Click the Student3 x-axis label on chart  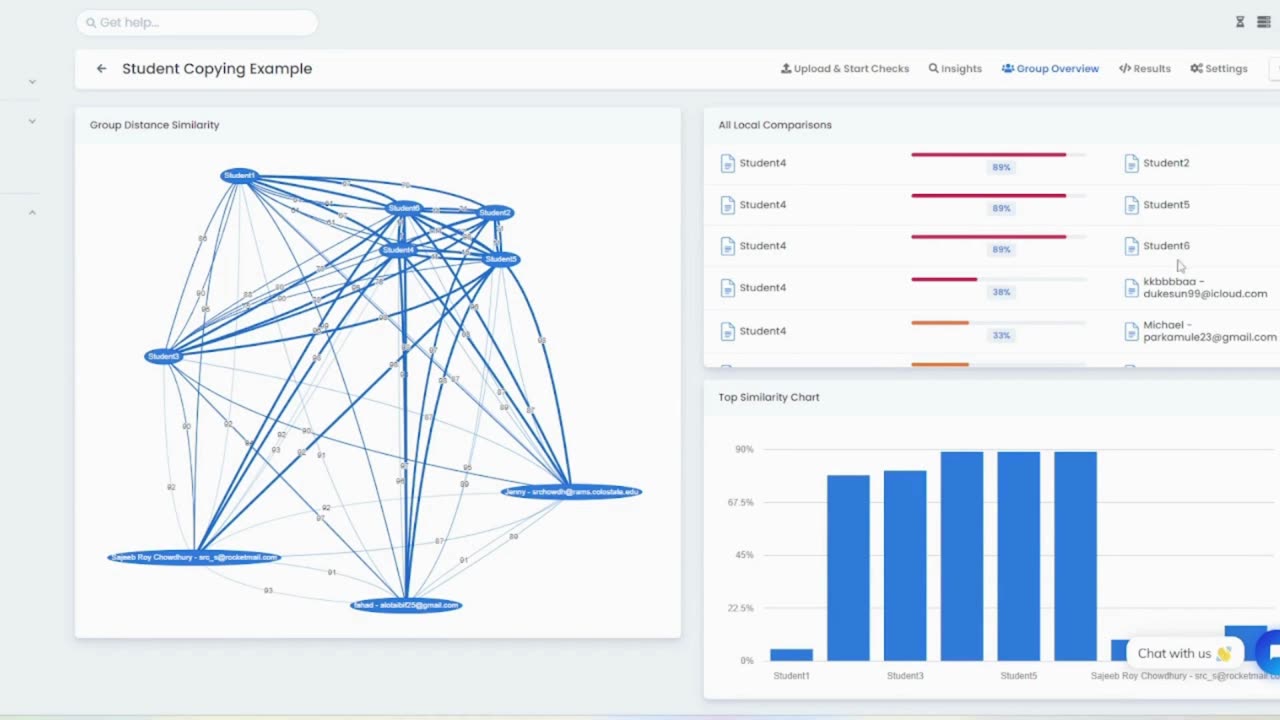905,676
